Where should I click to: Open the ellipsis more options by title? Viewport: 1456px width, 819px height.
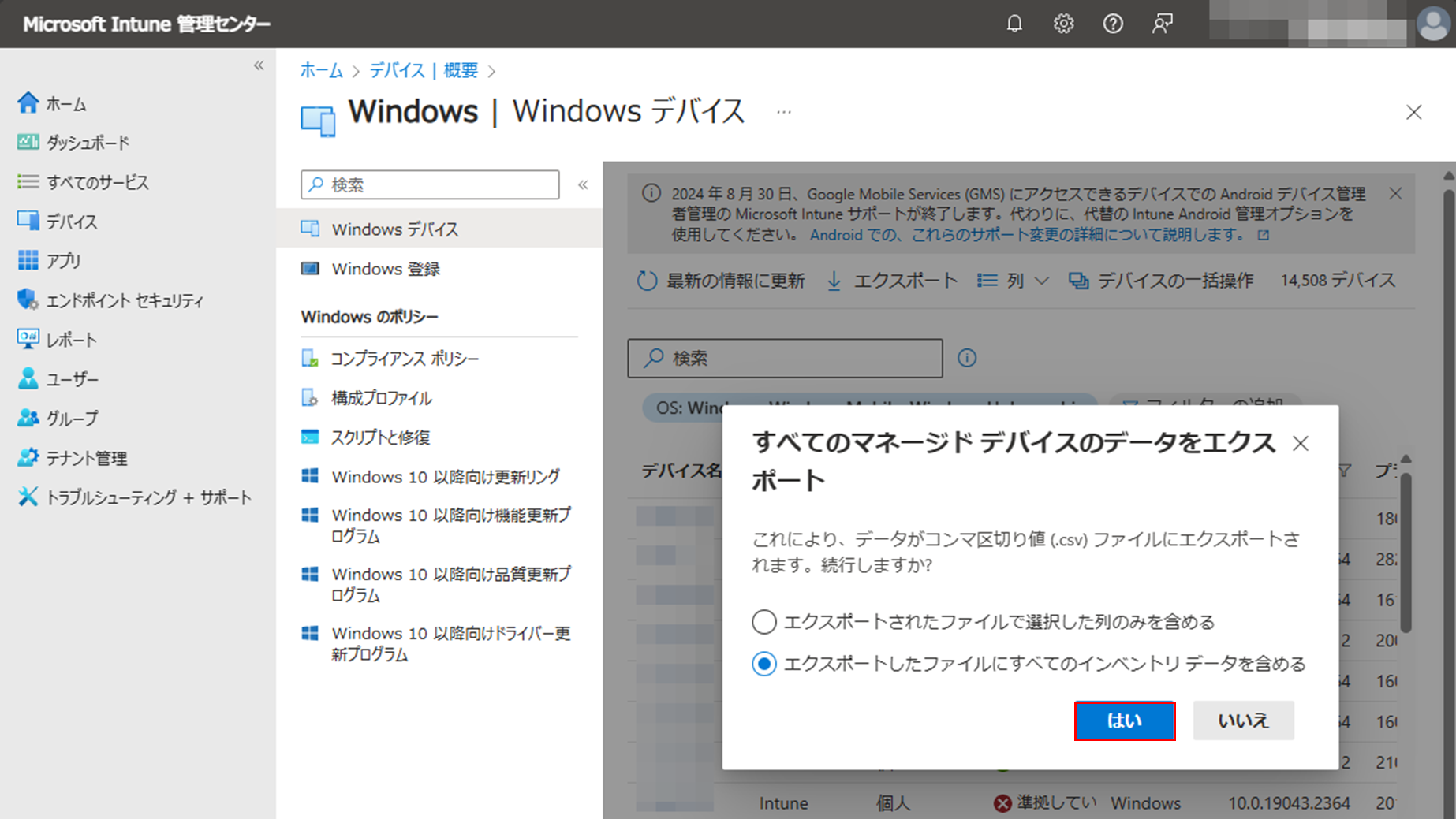[x=783, y=112]
